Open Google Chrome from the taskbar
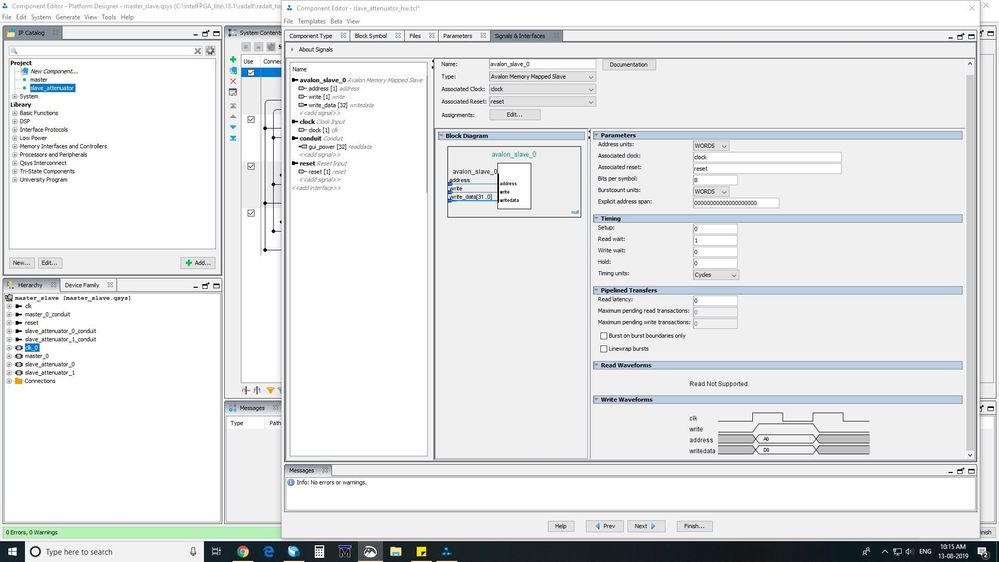 click(x=243, y=551)
